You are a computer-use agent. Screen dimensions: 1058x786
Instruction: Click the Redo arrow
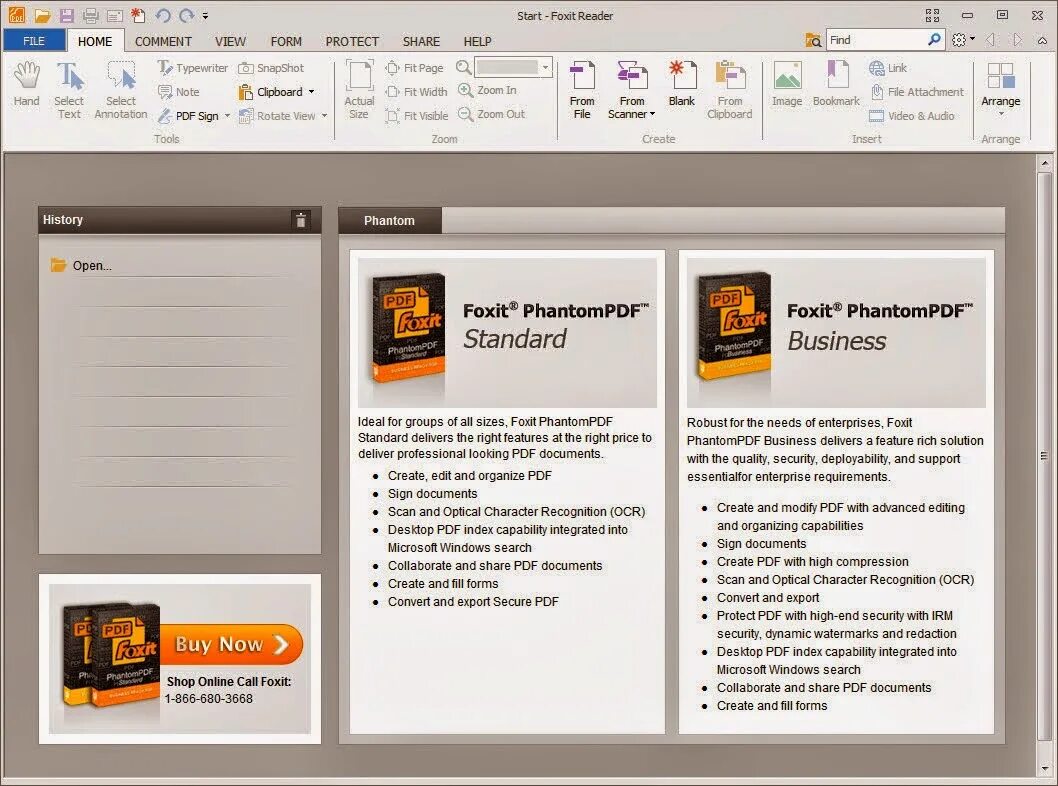coord(187,16)
